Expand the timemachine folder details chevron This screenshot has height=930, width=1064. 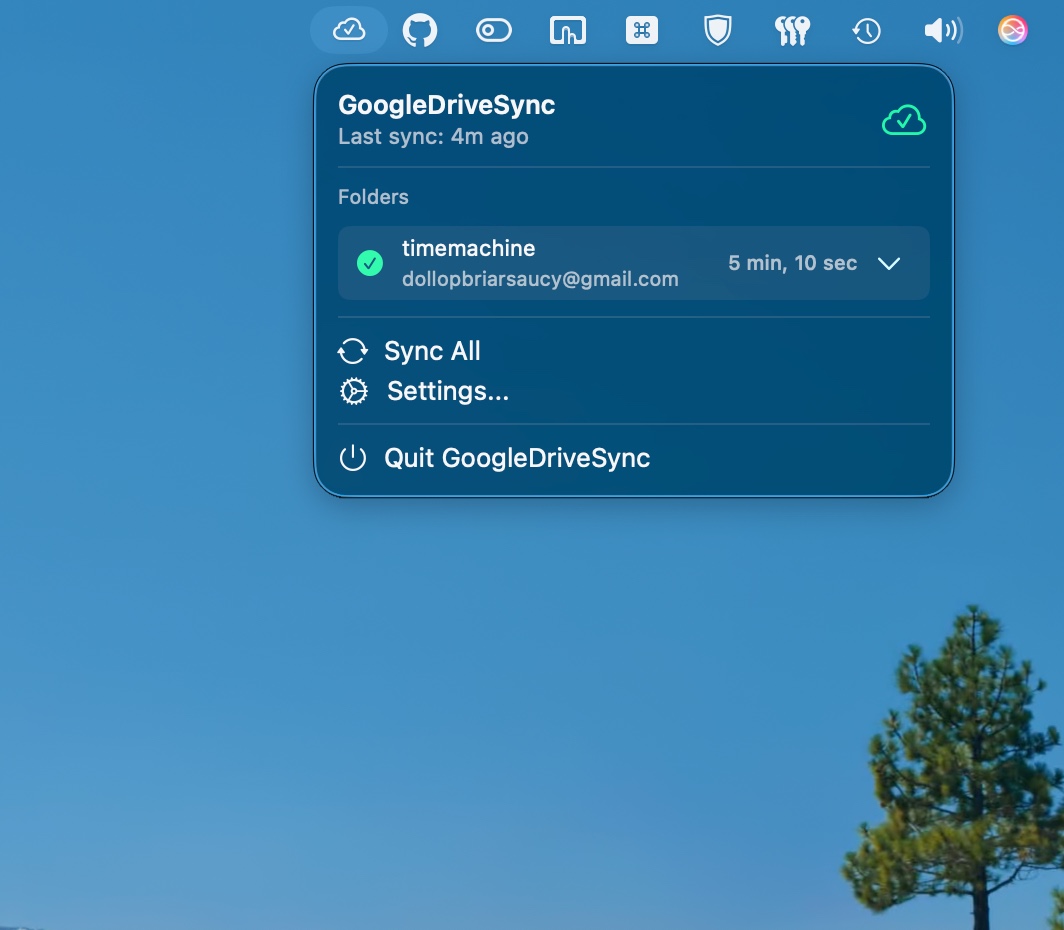888,263
